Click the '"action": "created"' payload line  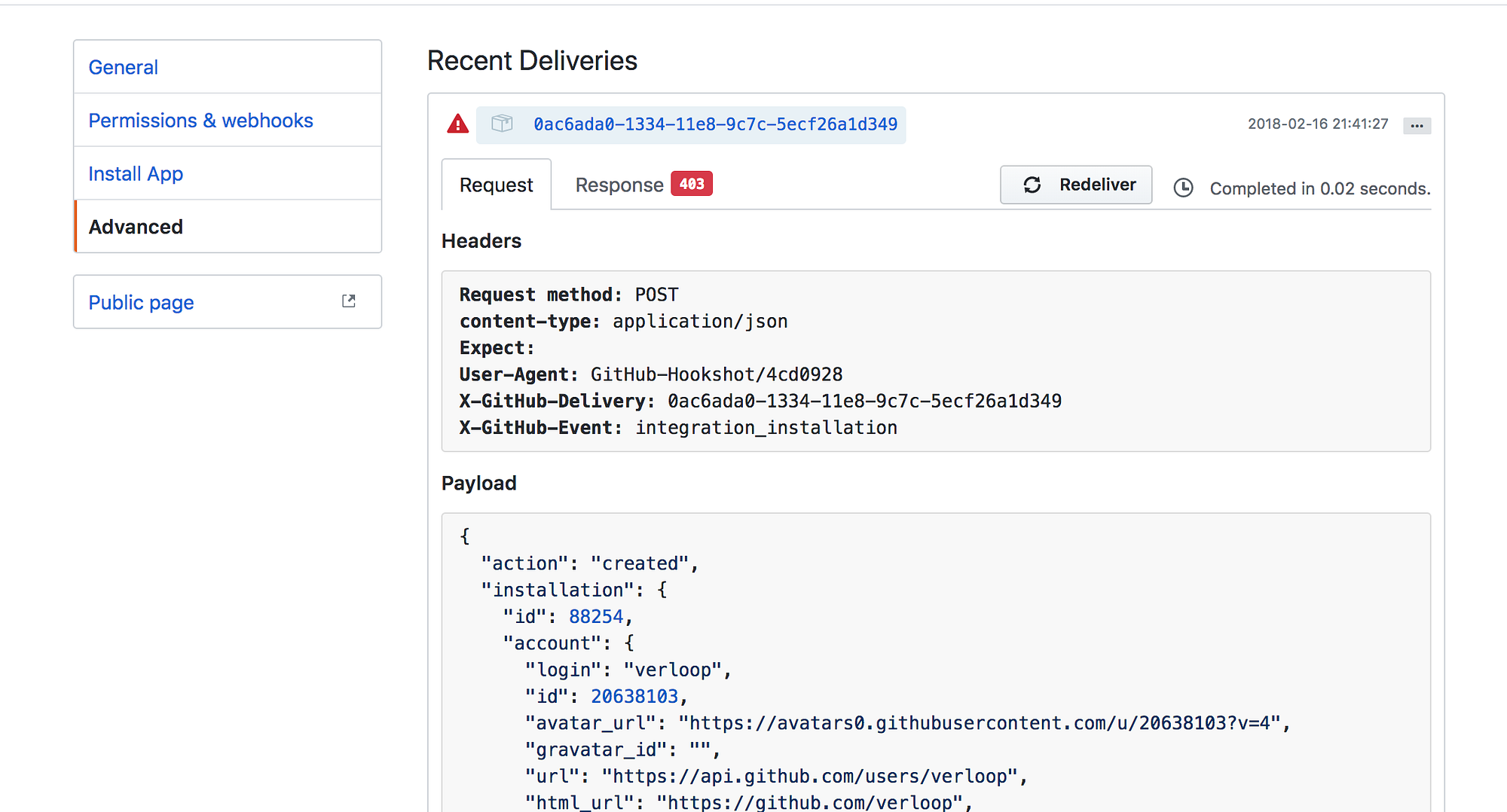590,563
